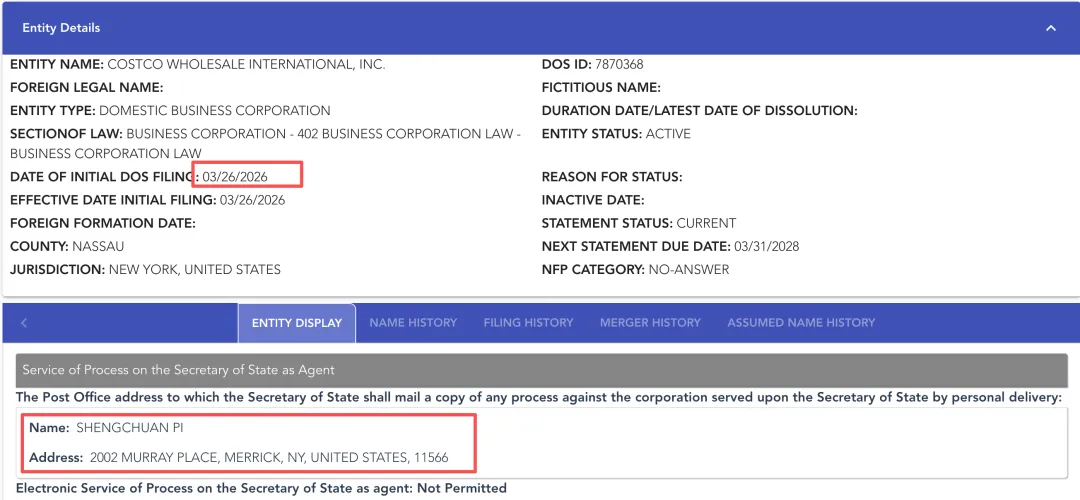
Task: Click the Service of Process section header
Action: [178, 370]
